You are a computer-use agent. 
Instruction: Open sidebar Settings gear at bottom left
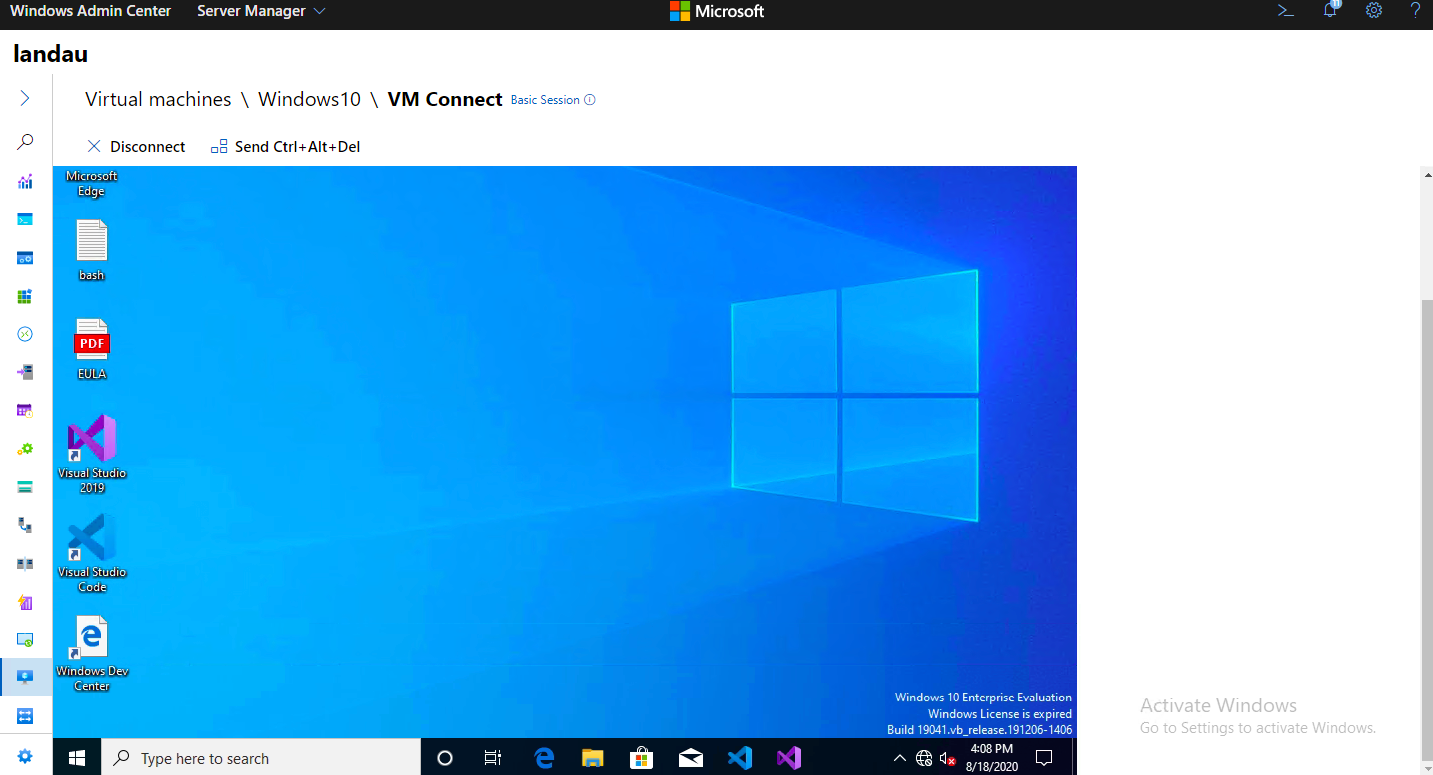click(x=25, y=757)
